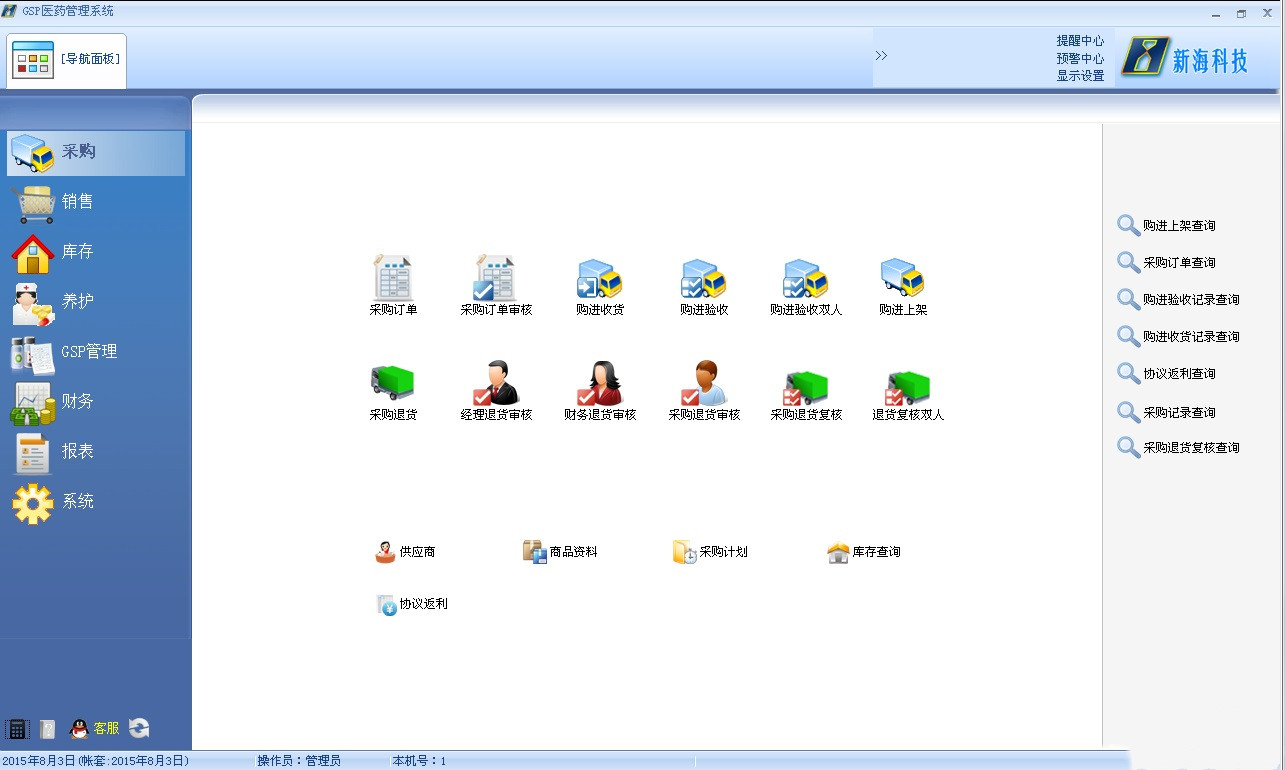
Task: Click the 采购订单查询 link
Action: 1166,263
